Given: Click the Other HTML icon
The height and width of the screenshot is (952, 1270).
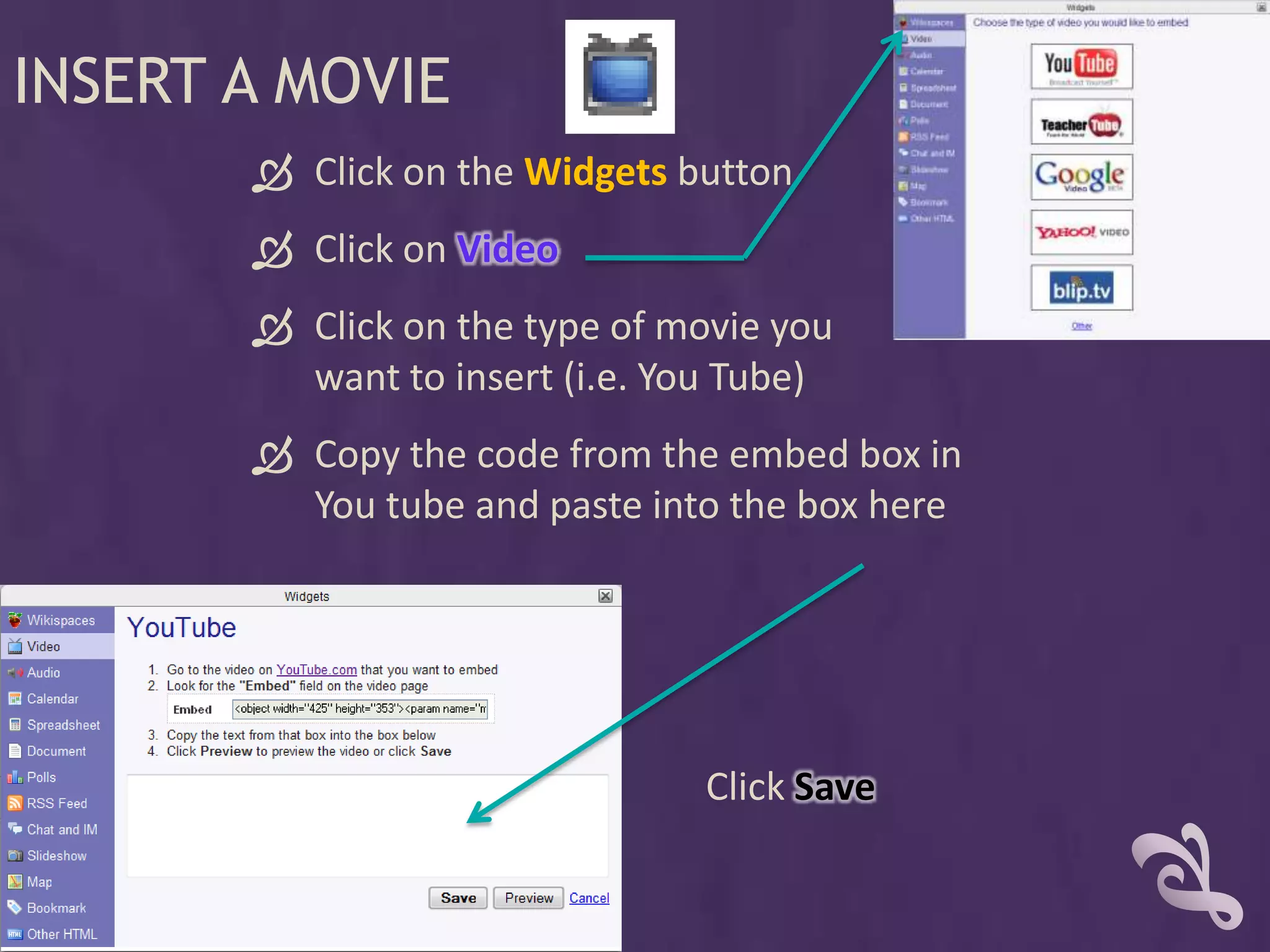Looking at the screenshot, I should pyautogui.click(x=15, y=934).
